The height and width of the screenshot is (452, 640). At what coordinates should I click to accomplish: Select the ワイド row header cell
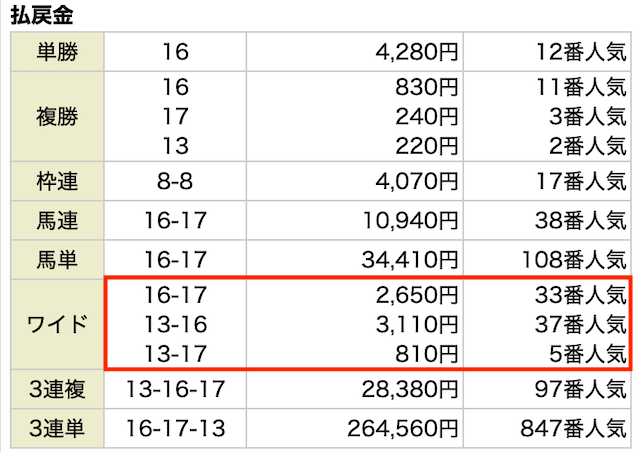pos(57,324)
